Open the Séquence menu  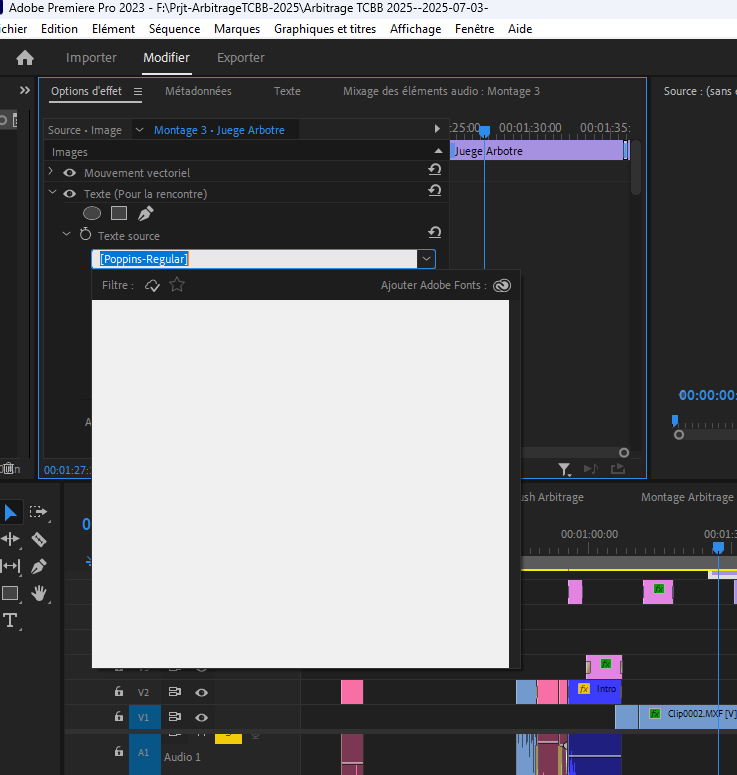(x=174, y=29)
